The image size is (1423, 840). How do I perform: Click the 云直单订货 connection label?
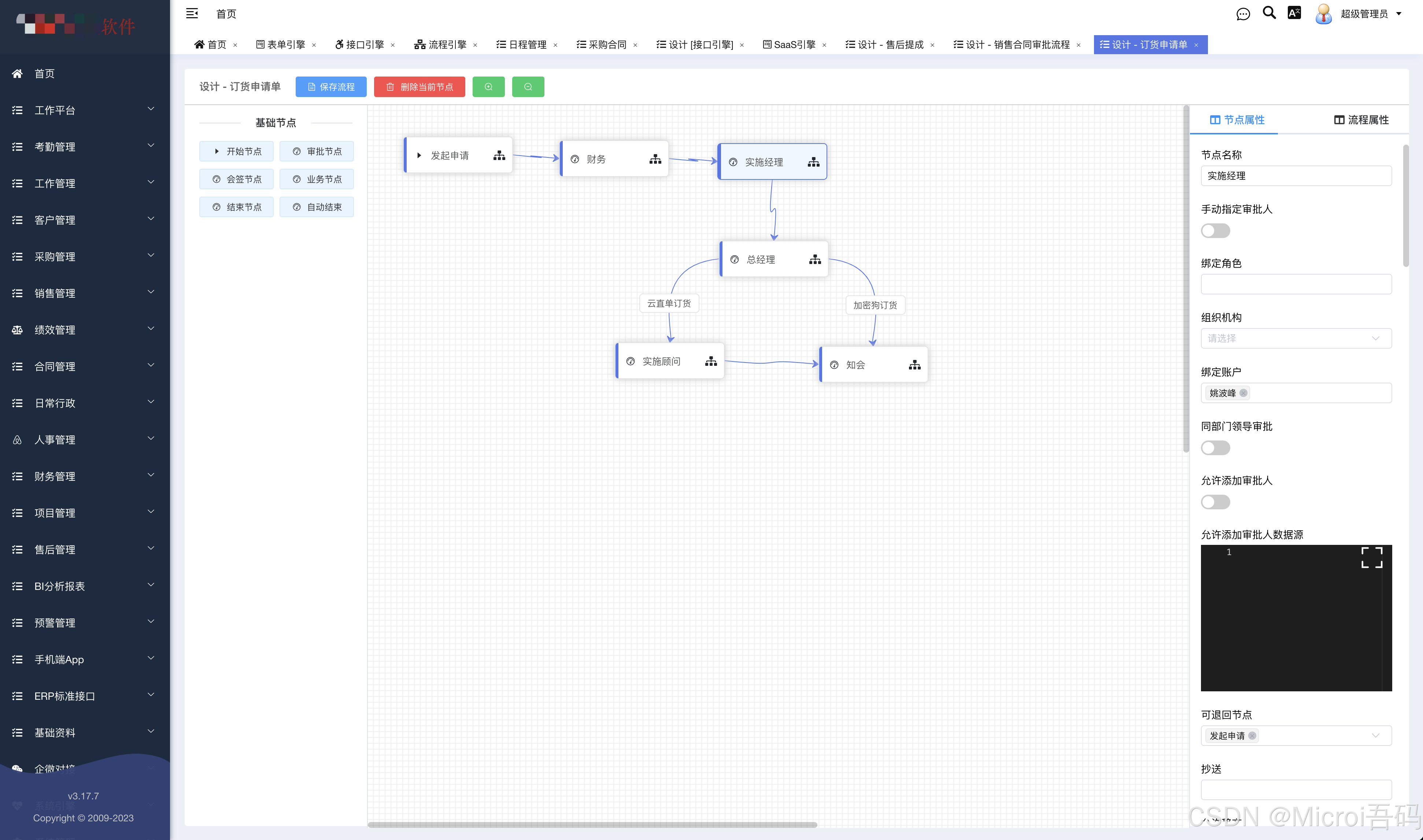click(x=669, y=304)
